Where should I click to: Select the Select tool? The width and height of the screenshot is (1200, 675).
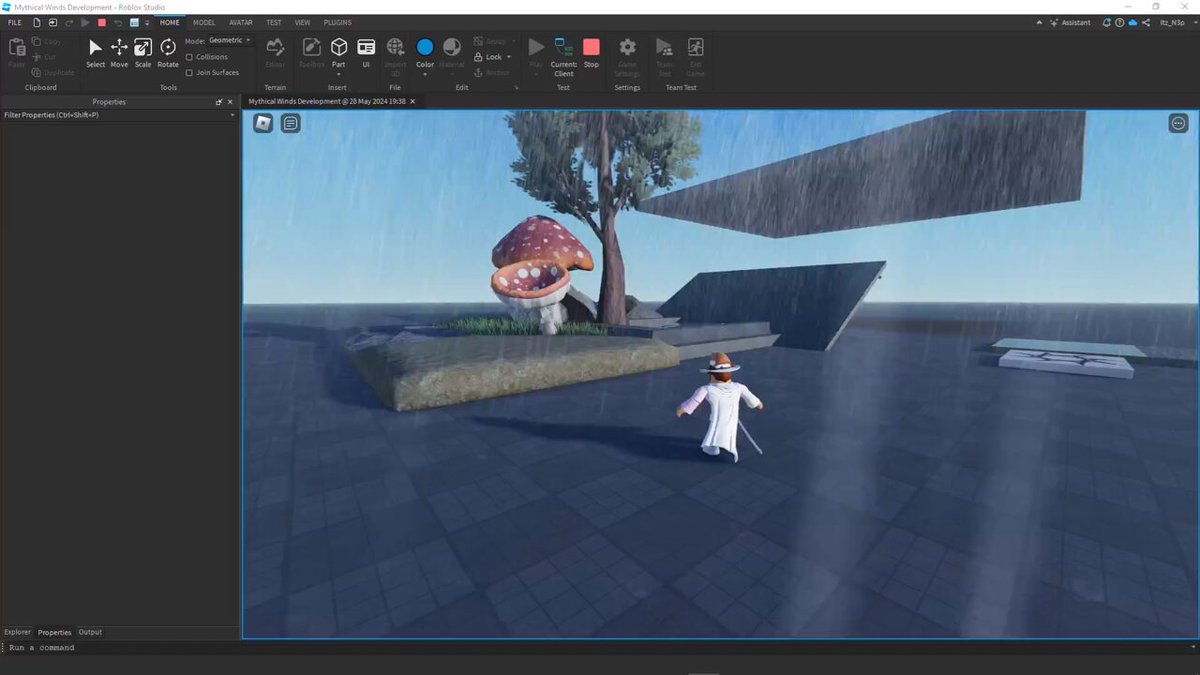(x=95, y=53)
